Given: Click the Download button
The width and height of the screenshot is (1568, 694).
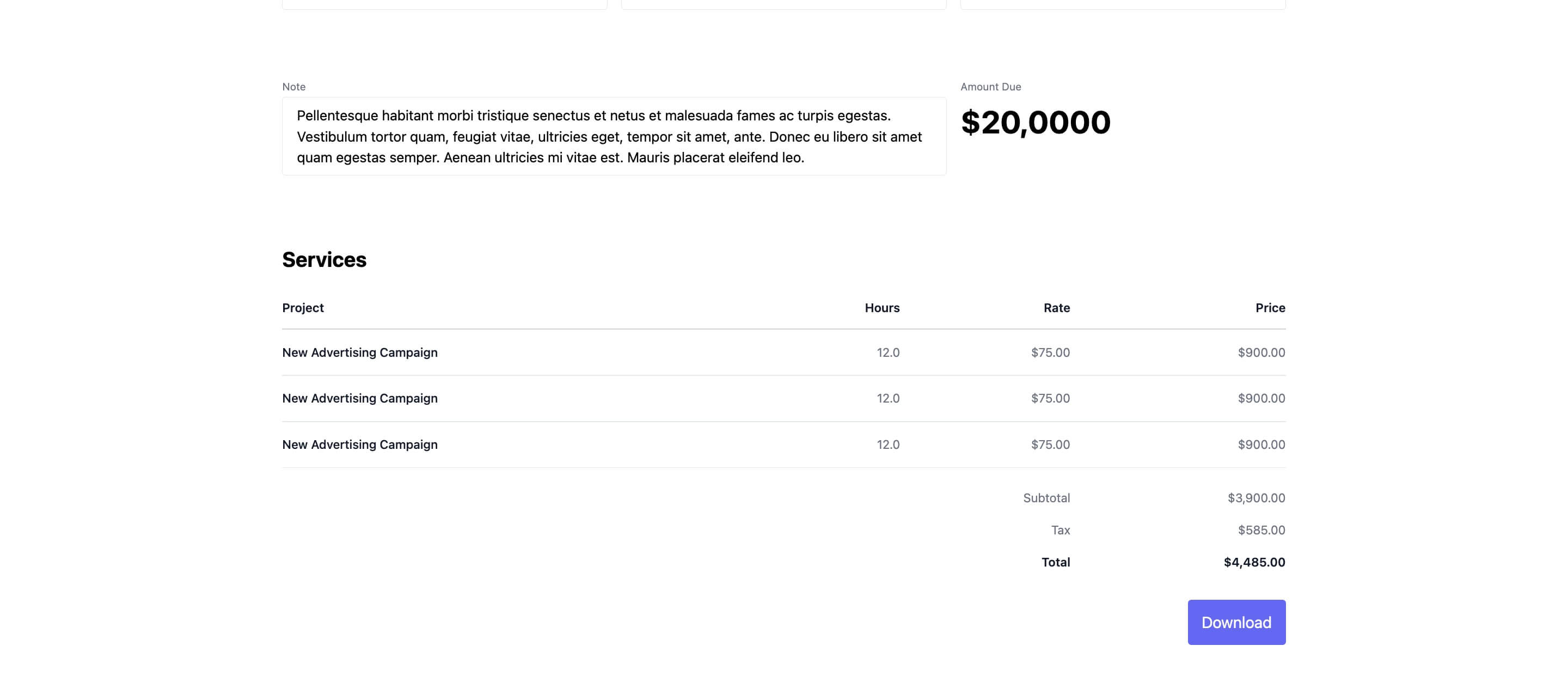Looking at the screenshot, I should 1236,622.
